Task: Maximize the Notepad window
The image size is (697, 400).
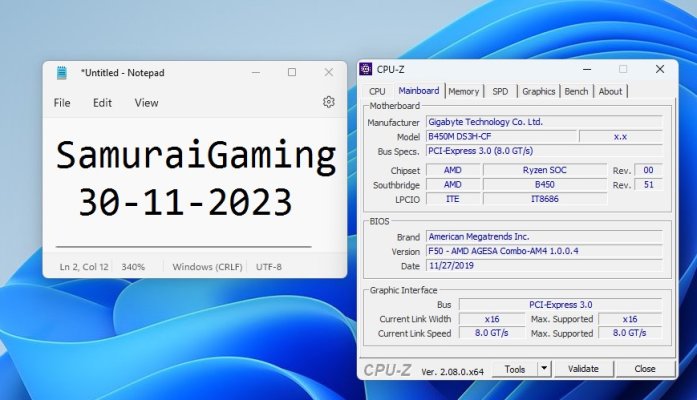Action: [292, 72]
